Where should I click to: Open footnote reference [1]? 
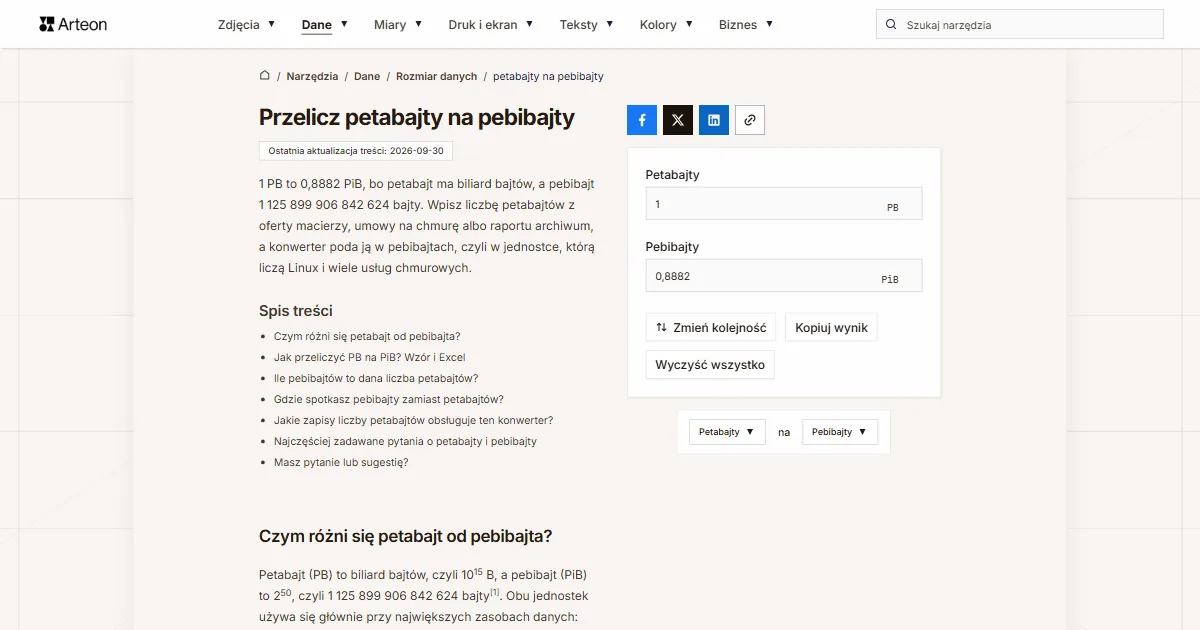tap(495, 592)
